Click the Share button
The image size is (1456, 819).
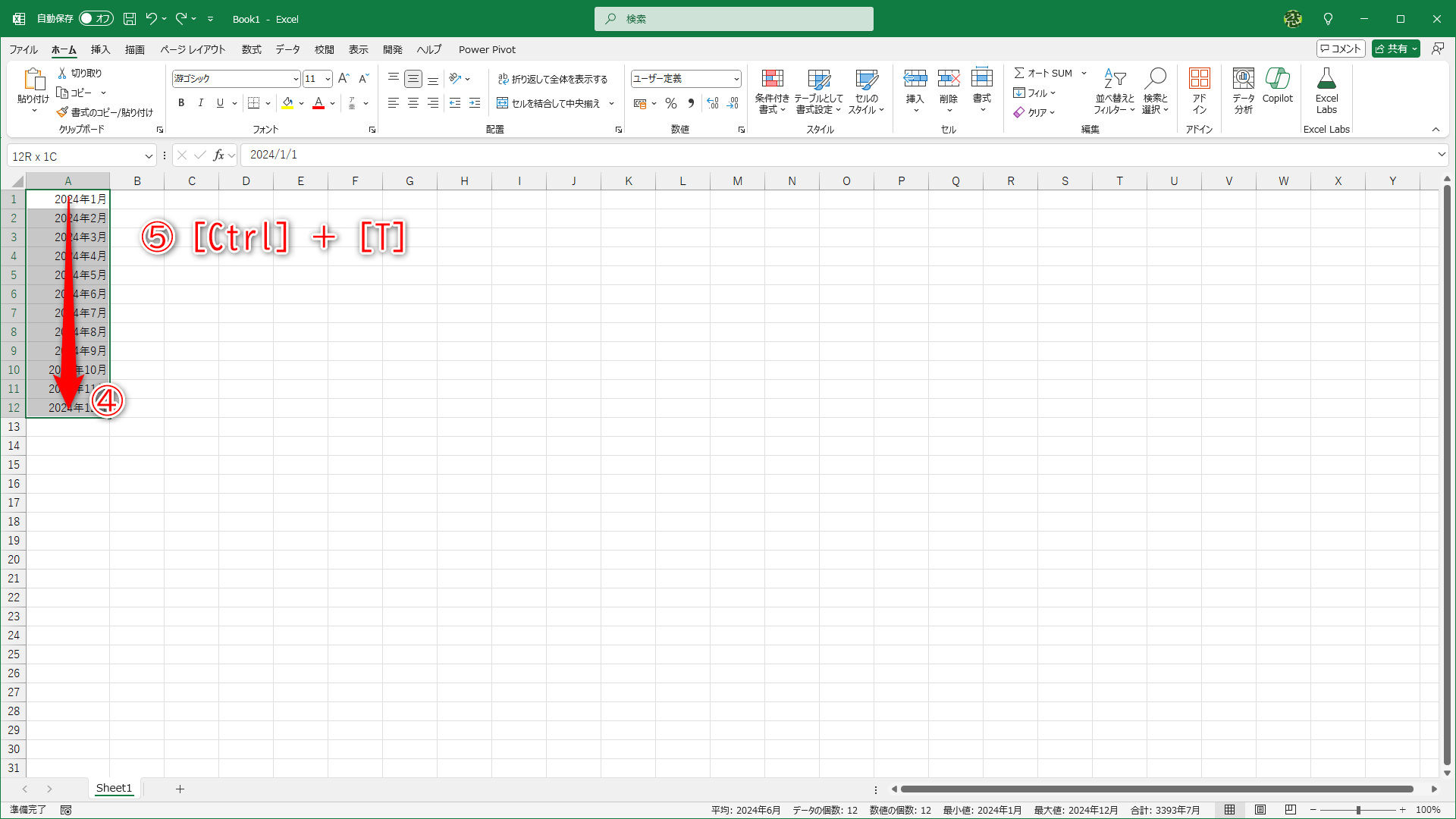coord(1391,49)
